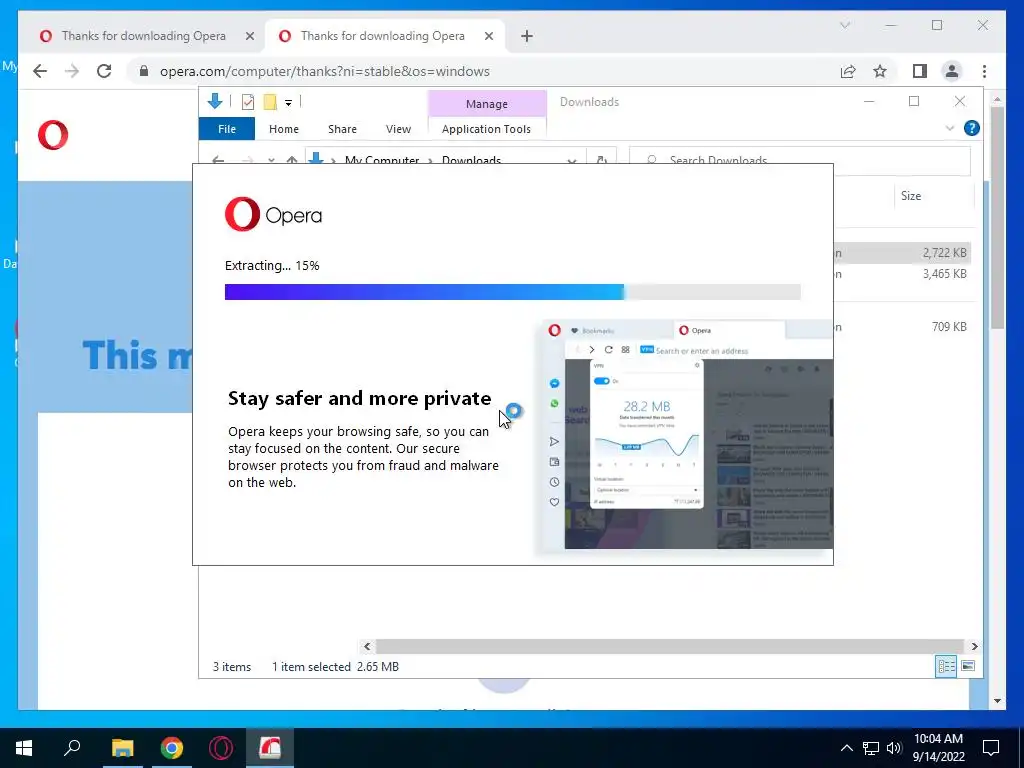Open Chrome side panel
Image resolution: width=1024 pixels, height=768 pixels.
tap(920, 71)
